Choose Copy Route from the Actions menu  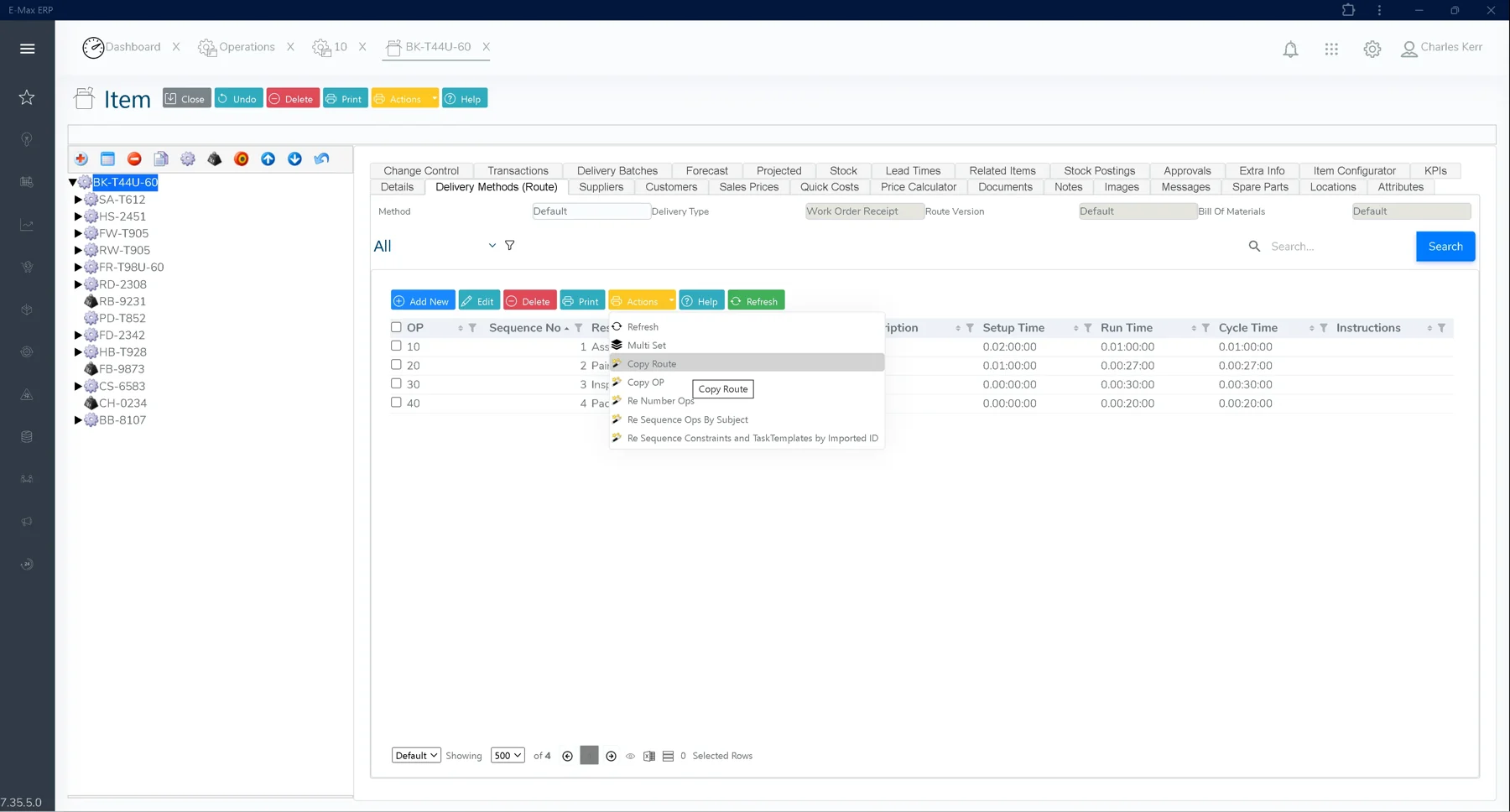tap(747, 364)
